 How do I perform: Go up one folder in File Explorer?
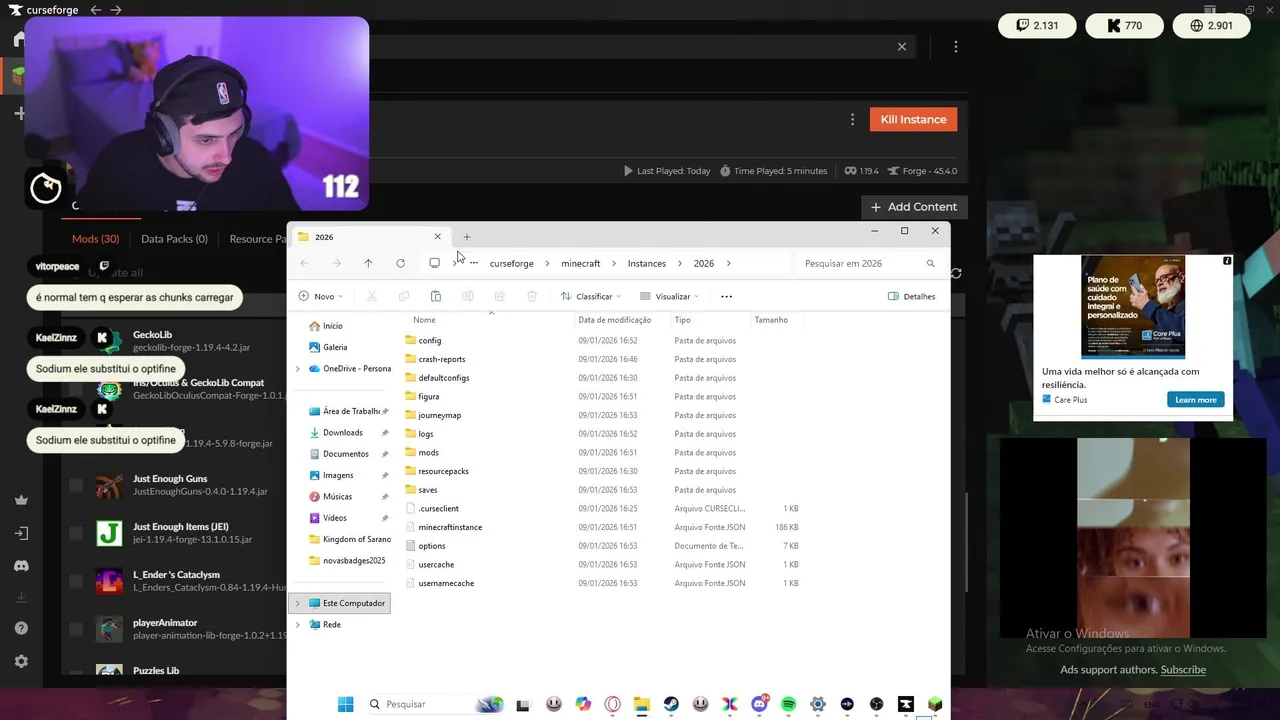coord(368,263)
